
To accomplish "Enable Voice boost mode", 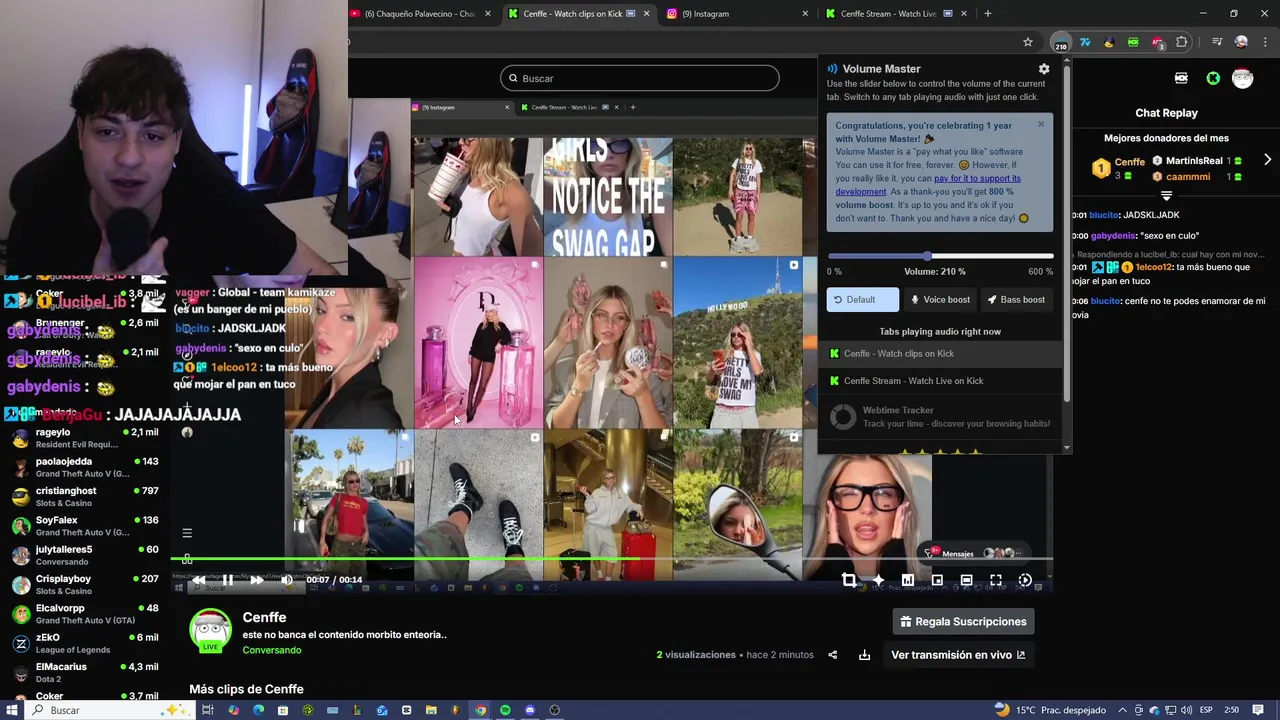I will [939, 300].
